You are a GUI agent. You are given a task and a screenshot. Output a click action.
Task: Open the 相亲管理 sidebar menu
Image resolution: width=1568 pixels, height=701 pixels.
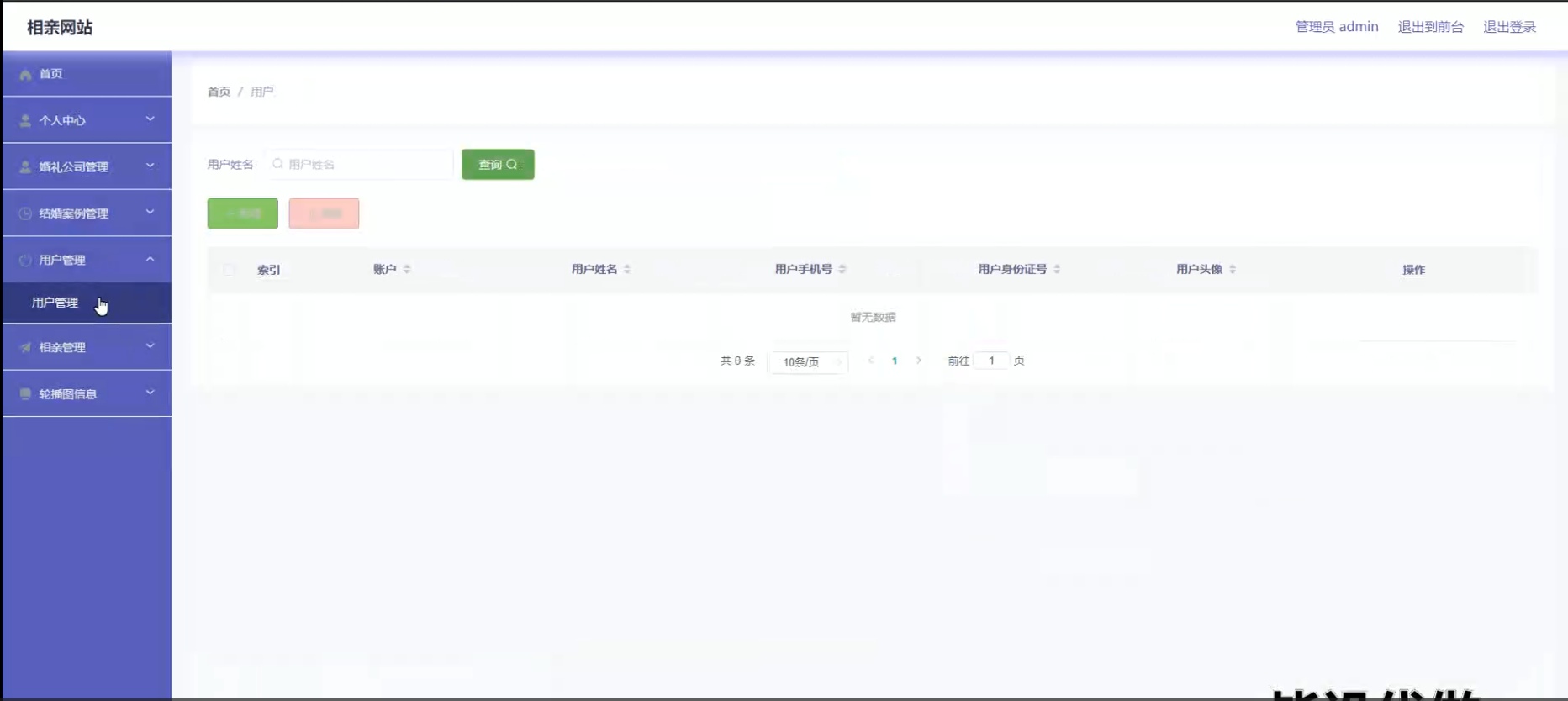(x=87, y=347)
